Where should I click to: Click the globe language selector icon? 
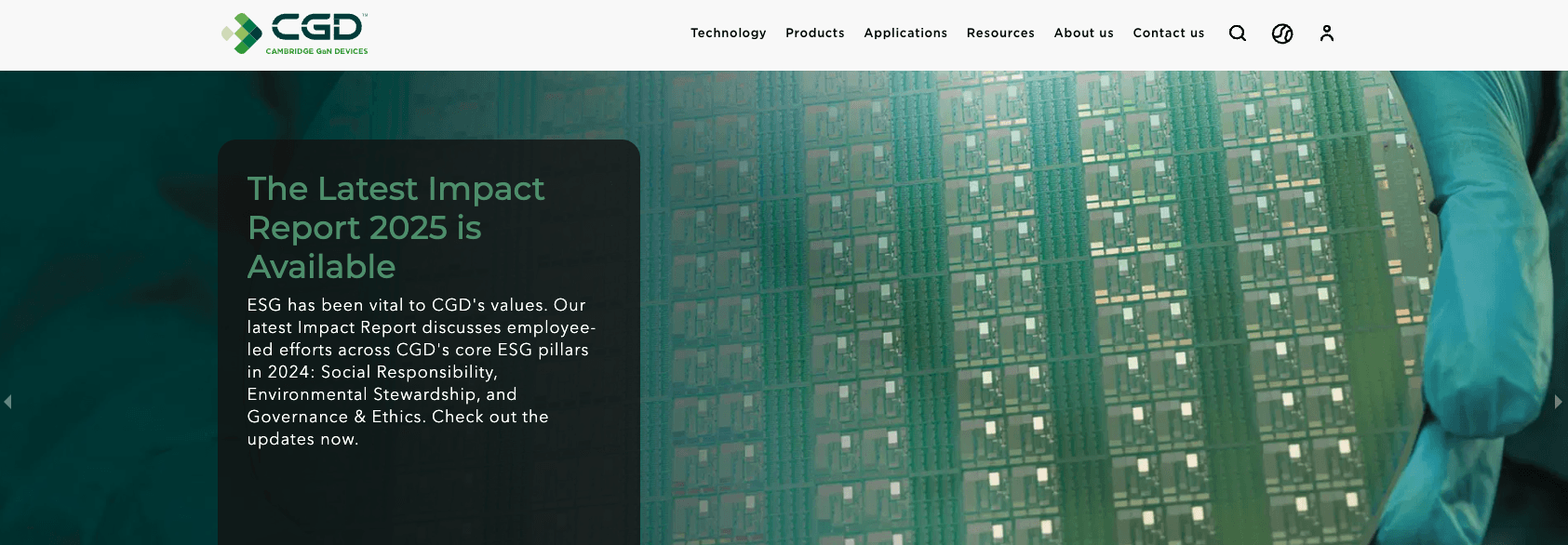[x=1282, y=33]
